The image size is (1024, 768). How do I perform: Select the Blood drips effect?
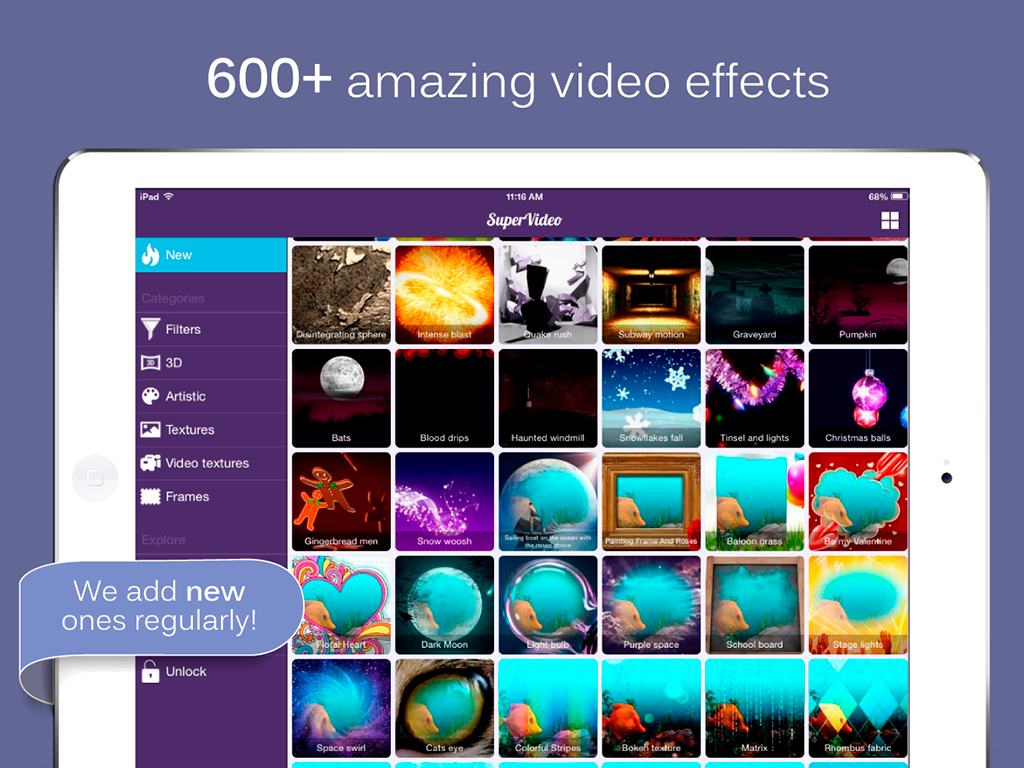point(445,398)
